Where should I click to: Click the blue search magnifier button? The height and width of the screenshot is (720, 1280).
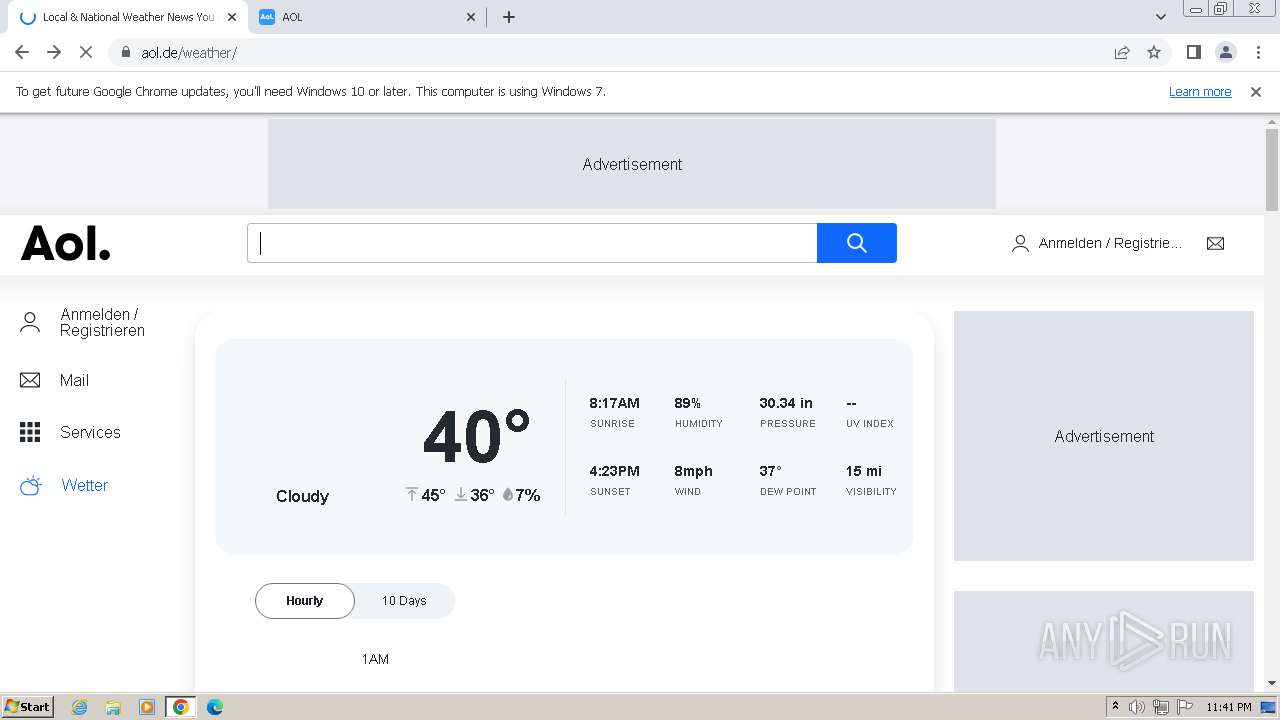(x=857, y=243)
